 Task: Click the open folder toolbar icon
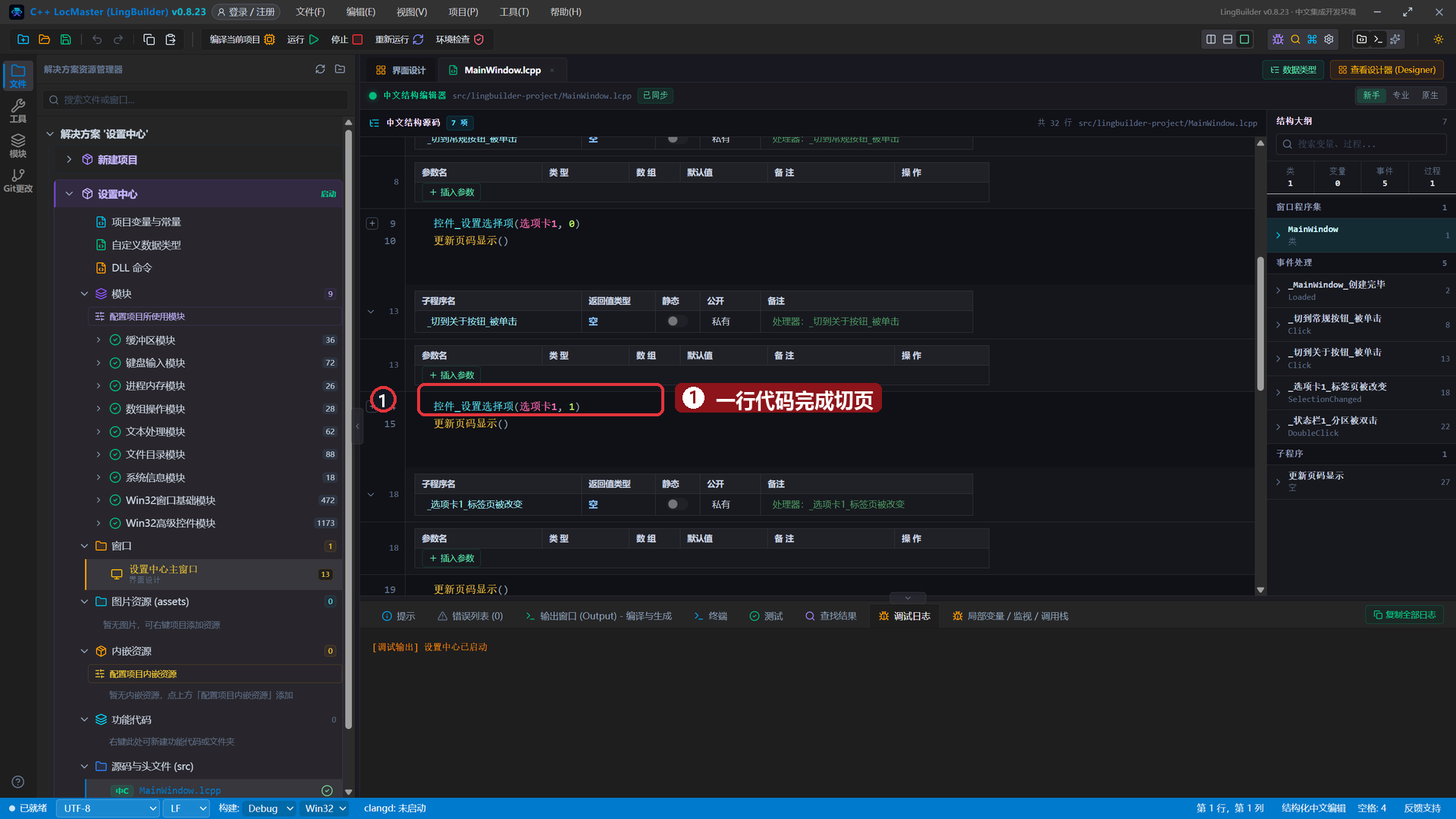tap(44, 39)
